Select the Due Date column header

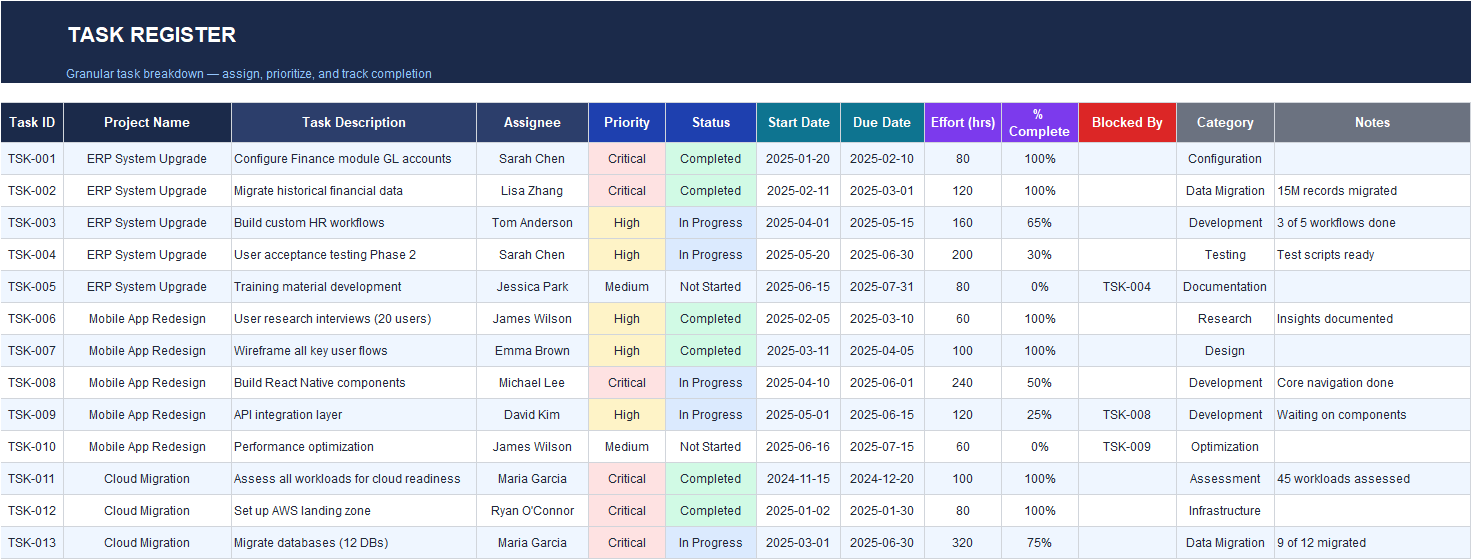882,122
